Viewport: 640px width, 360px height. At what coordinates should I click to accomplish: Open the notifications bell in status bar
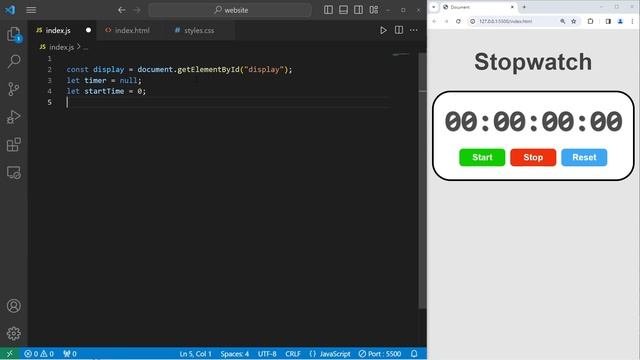pyautogui.click(x=414, y=353)
